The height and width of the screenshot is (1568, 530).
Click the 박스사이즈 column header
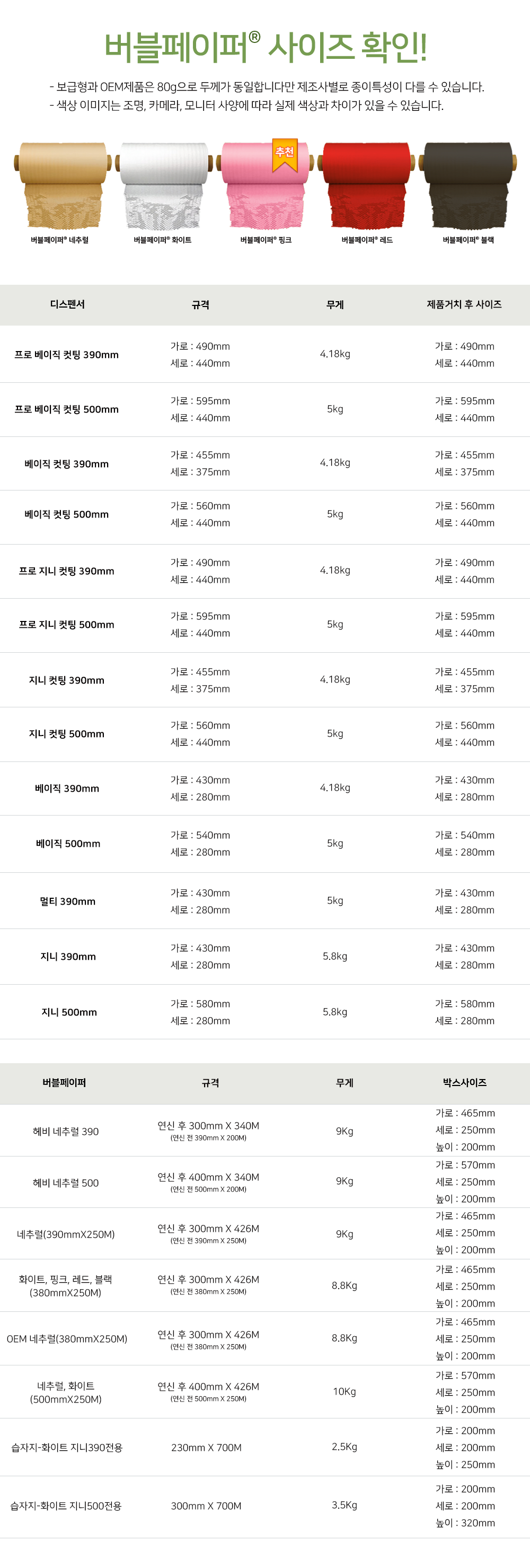pyautogui.click(x=464, y=1083)
